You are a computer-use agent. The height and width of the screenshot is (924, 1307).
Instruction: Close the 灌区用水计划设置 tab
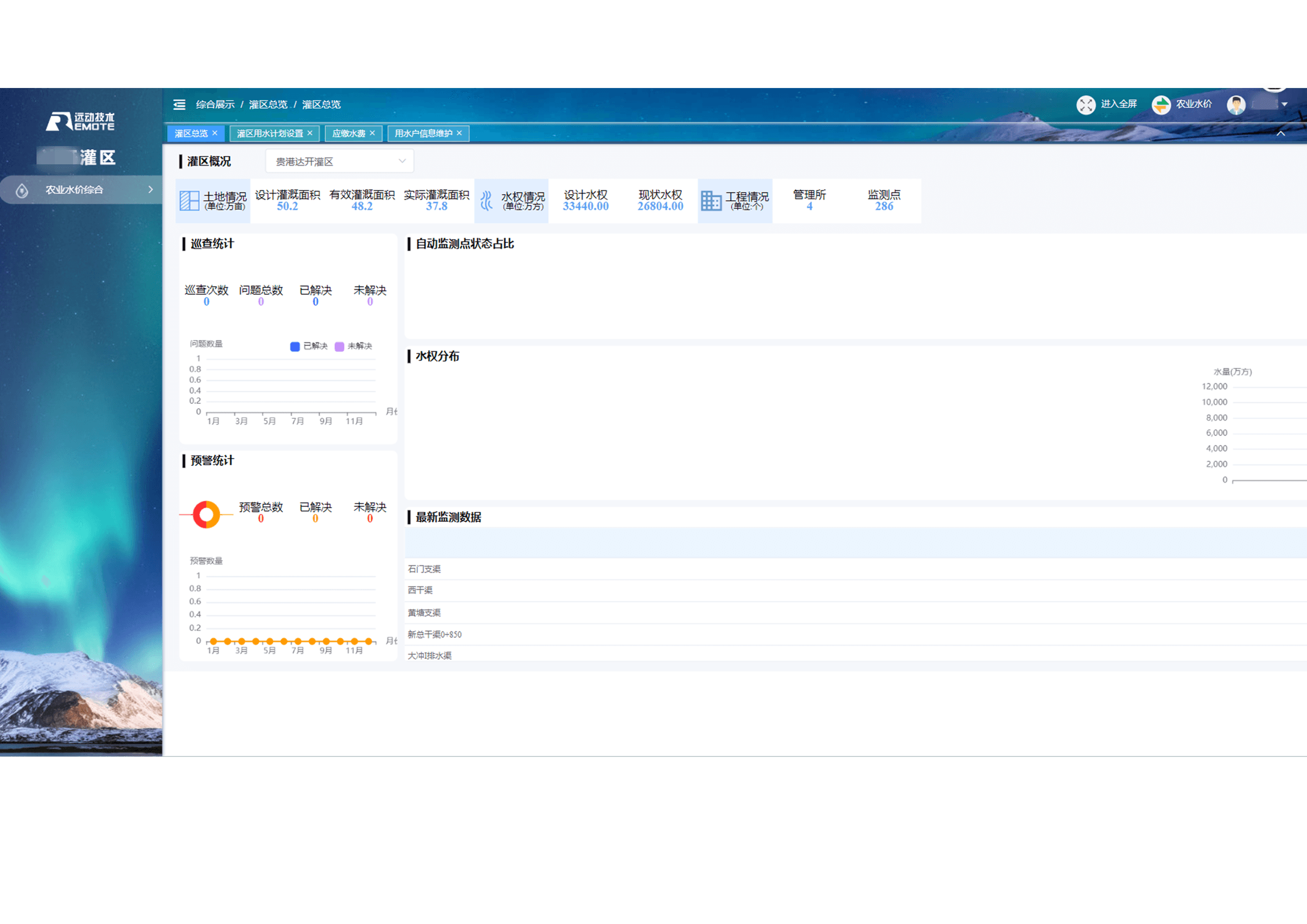[x=310, y=133]
